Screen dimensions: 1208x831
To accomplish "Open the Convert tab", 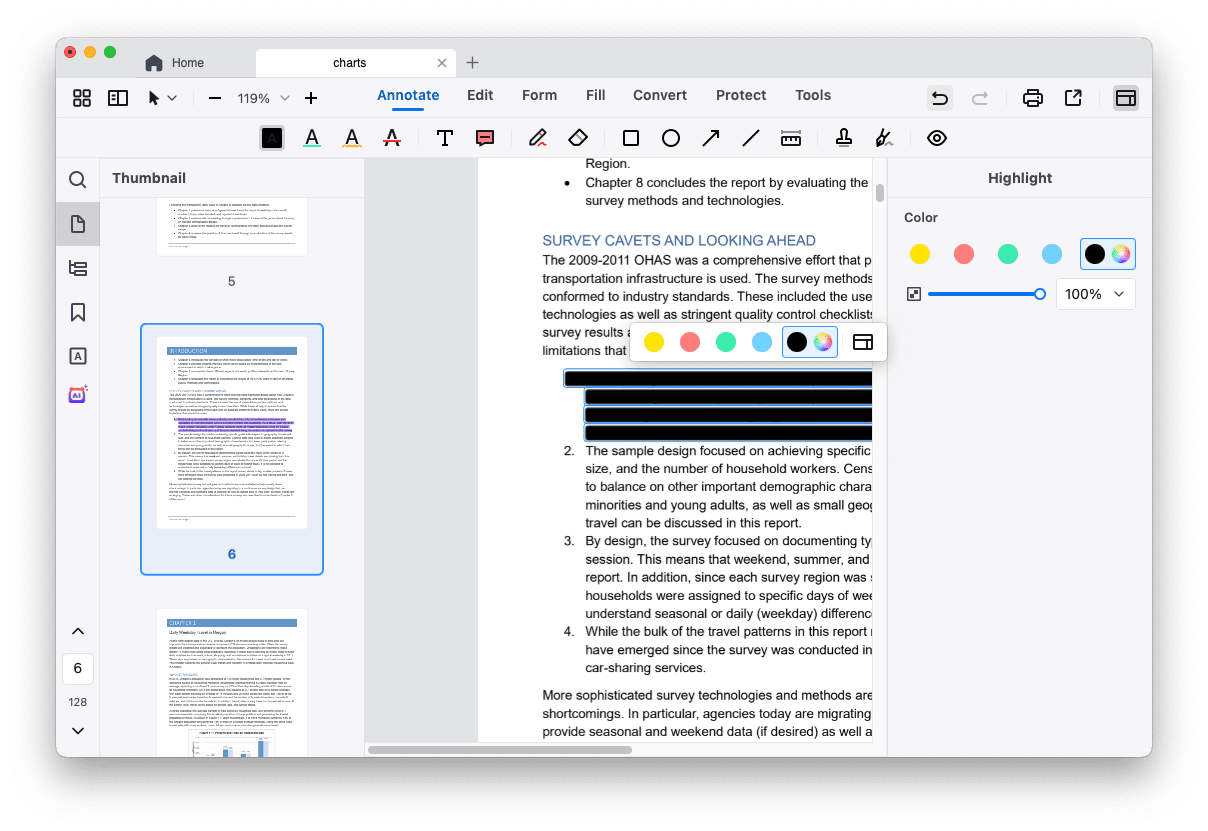I will coord(659,95).
